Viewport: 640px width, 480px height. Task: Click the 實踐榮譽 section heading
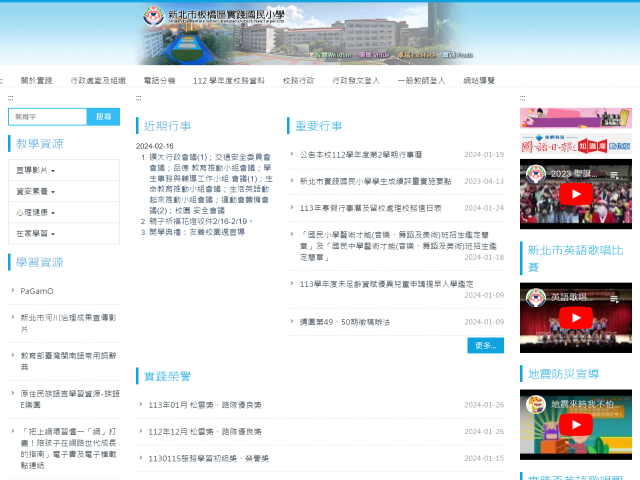point(167,376)
